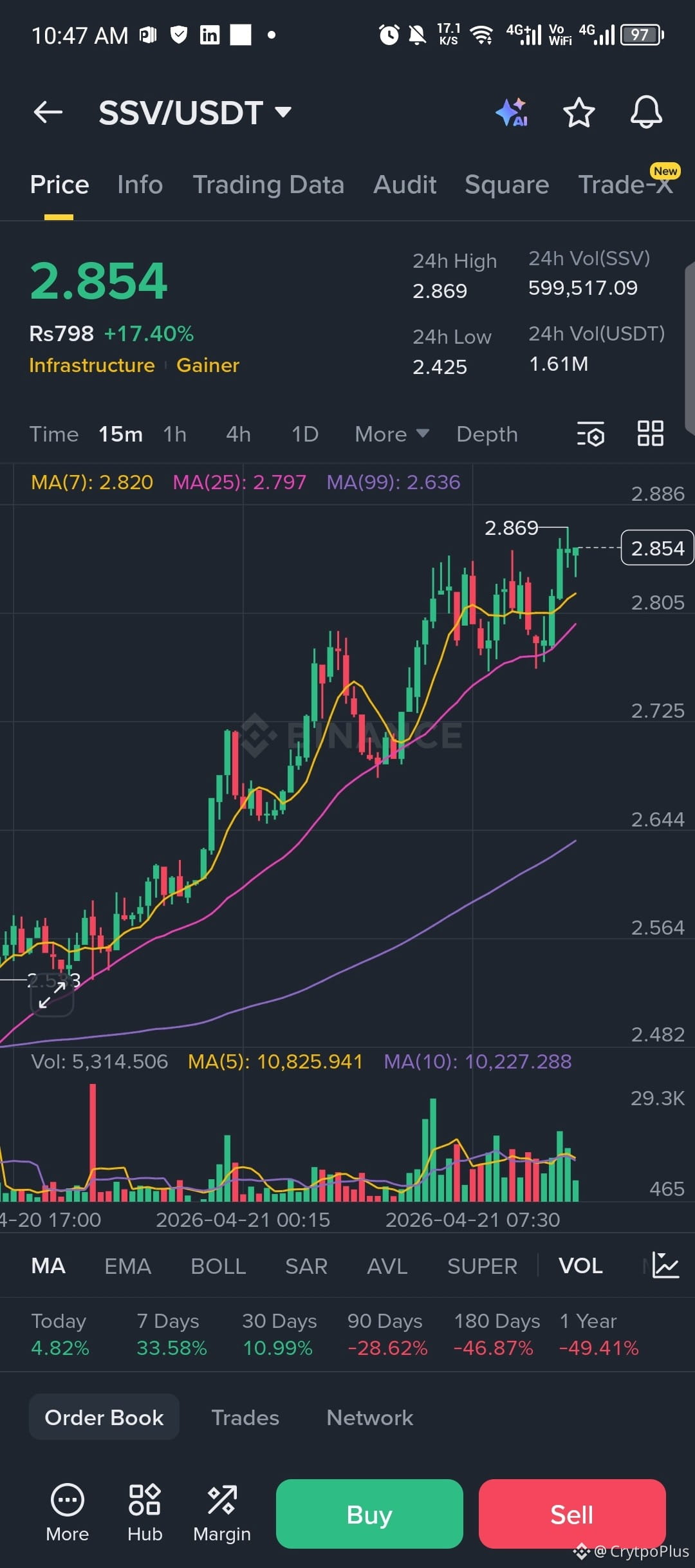Expand the SSV/USDT pair selector

[195, 113]
